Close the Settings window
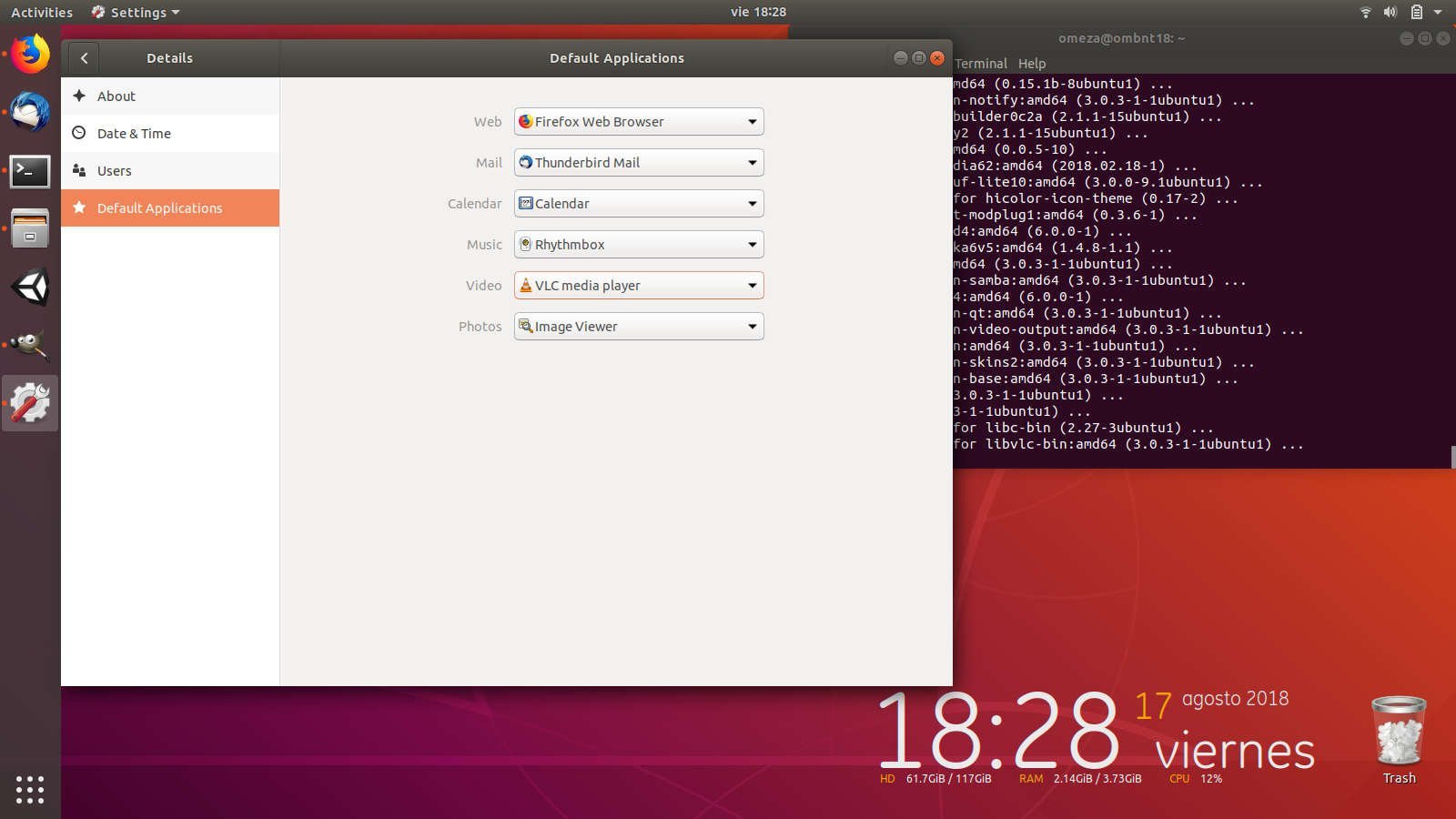This screenshot has width=1456, height=819. pos(937,58)
